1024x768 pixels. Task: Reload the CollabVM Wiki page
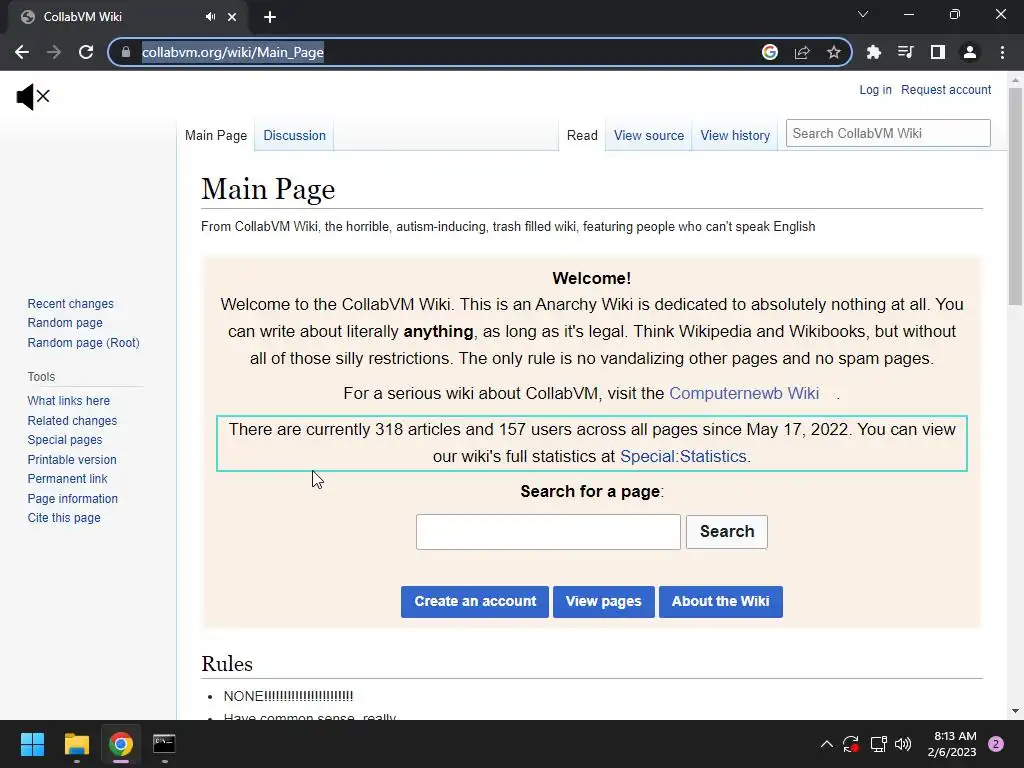coord(86,52)
